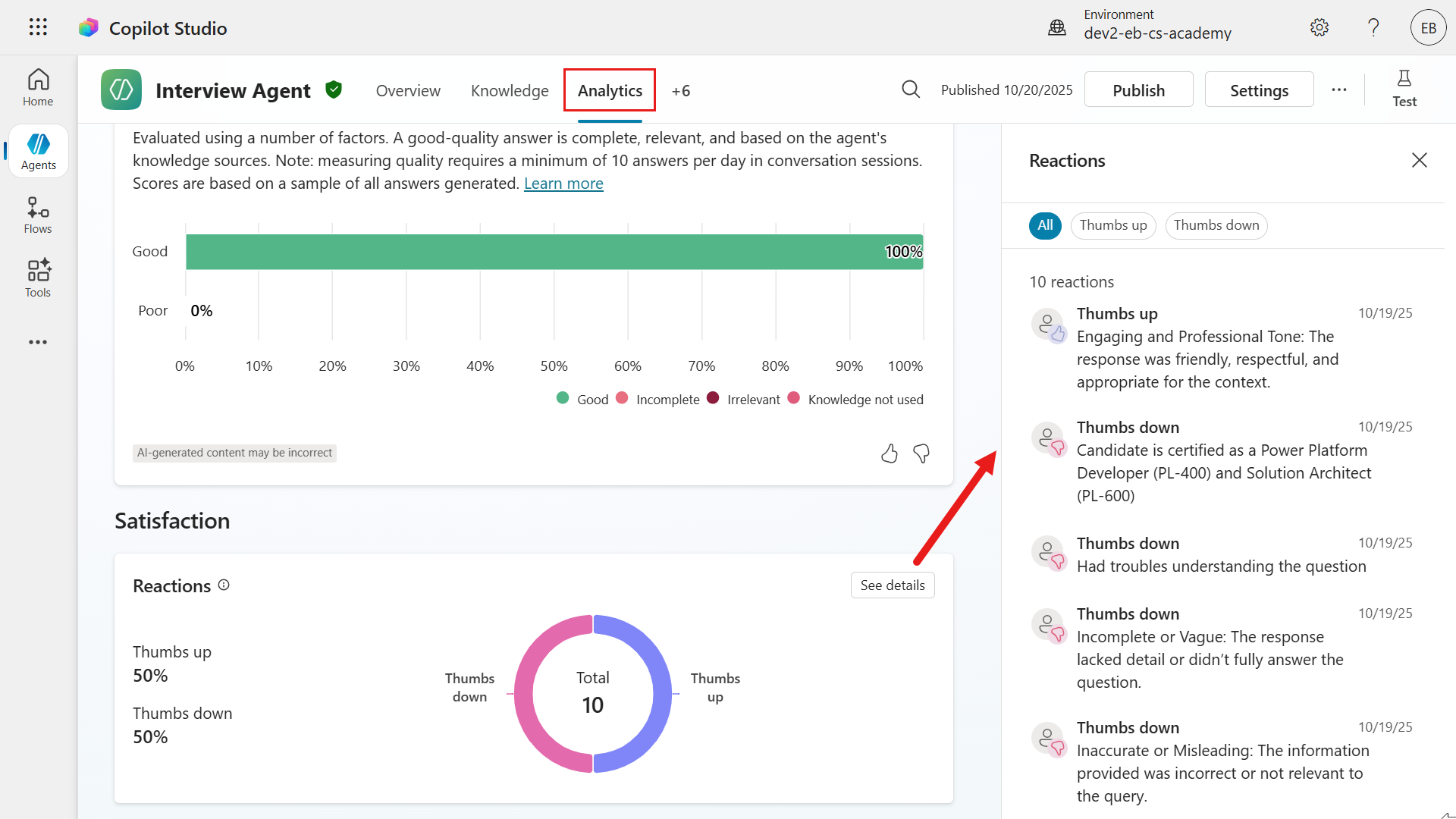Open the Learn more link about quality scores
The image size is (1456, 819).
pyautogui.click(x=563, y=183)
